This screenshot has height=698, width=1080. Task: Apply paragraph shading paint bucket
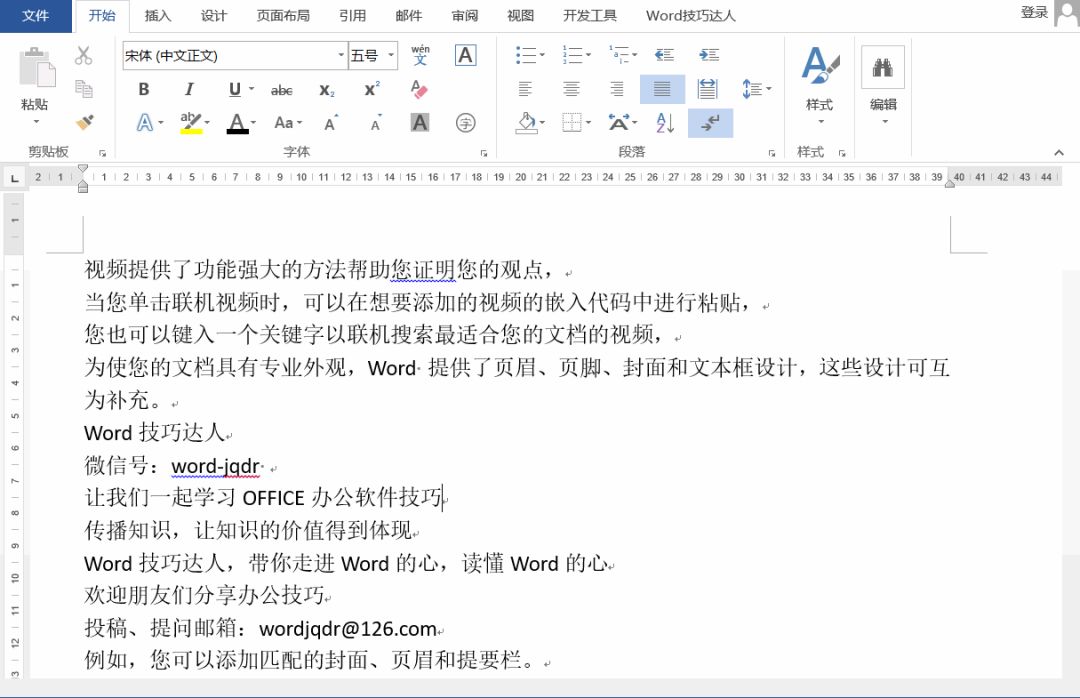coord(526,123)
